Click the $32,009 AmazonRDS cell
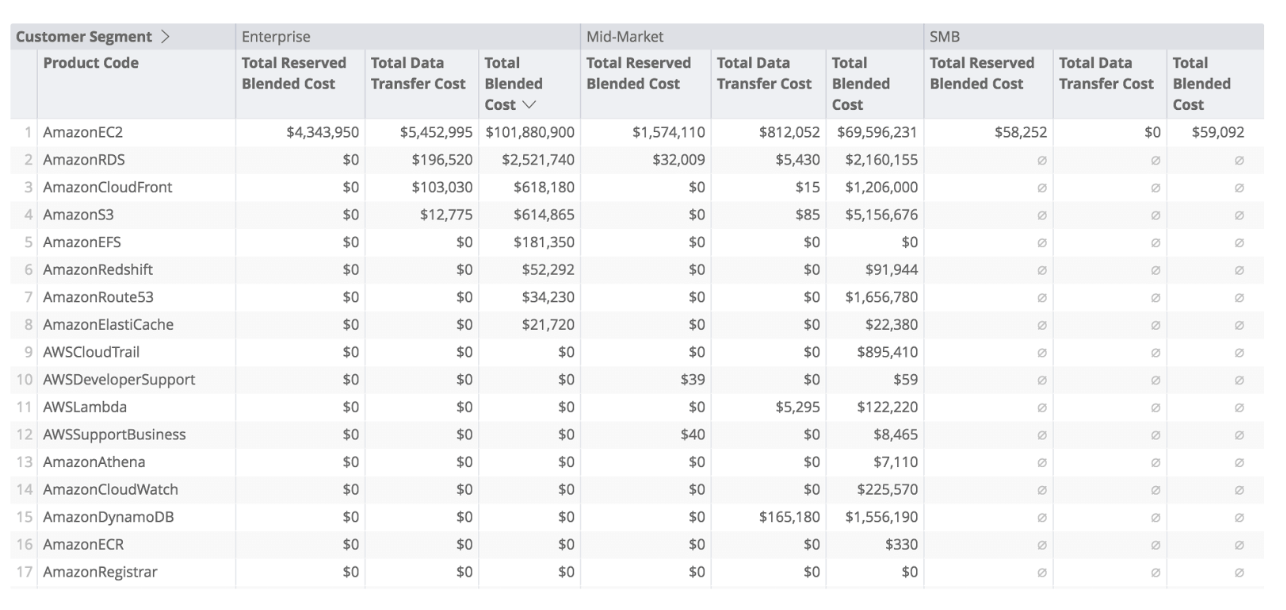The width and height of the screenshot is (1286, 610). pos(679,159)
